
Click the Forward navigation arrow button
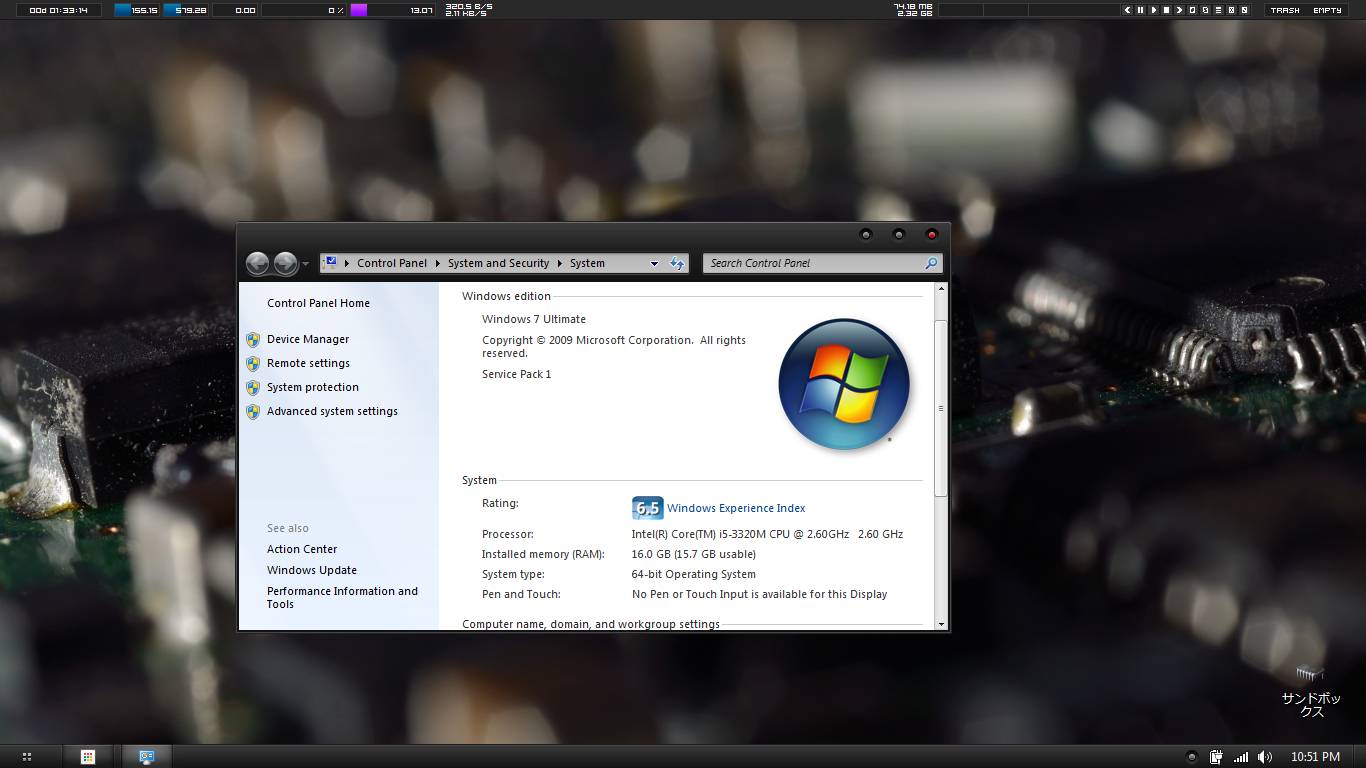pos(285,263)
